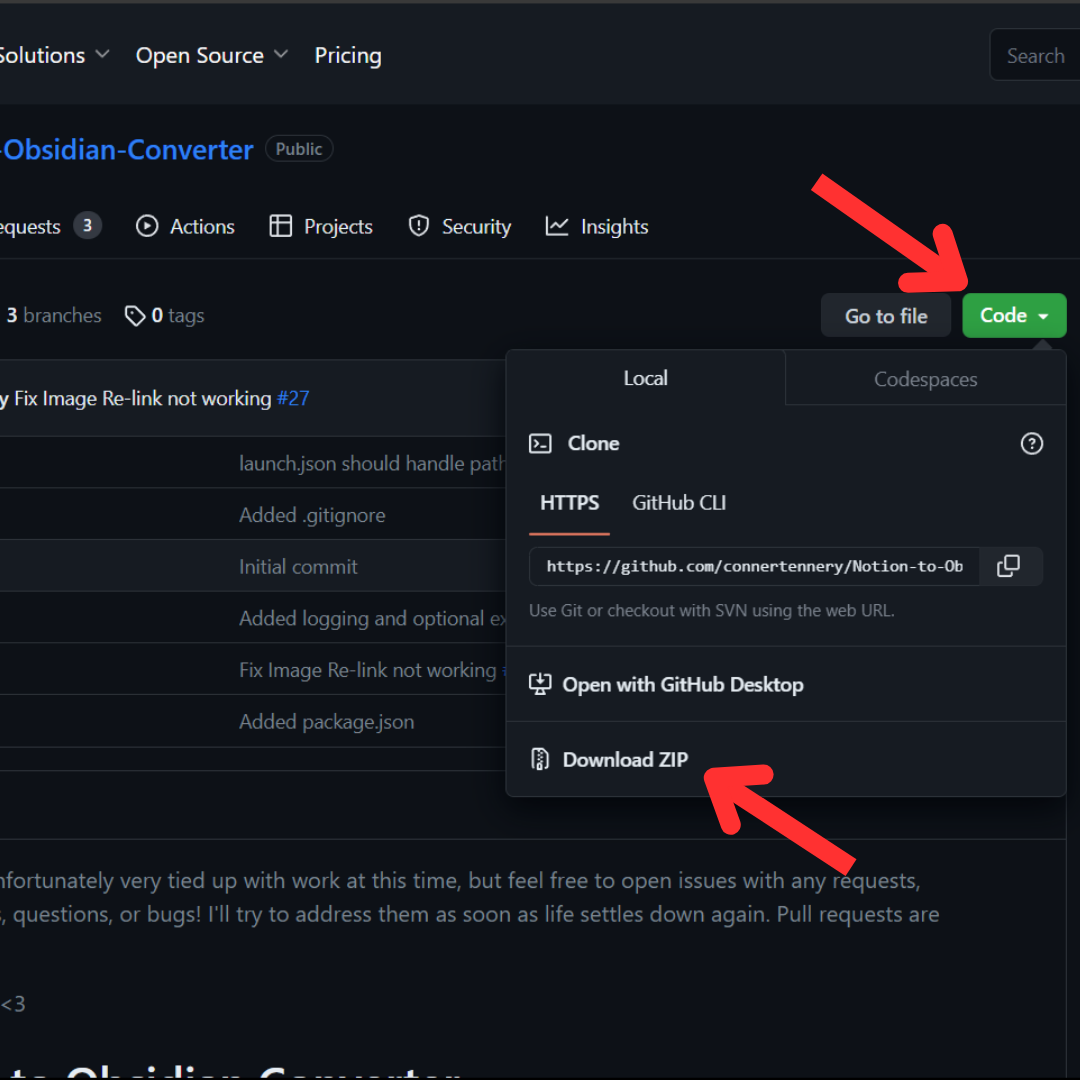
Task: Select the Local tab
Action: coord(645,378)
